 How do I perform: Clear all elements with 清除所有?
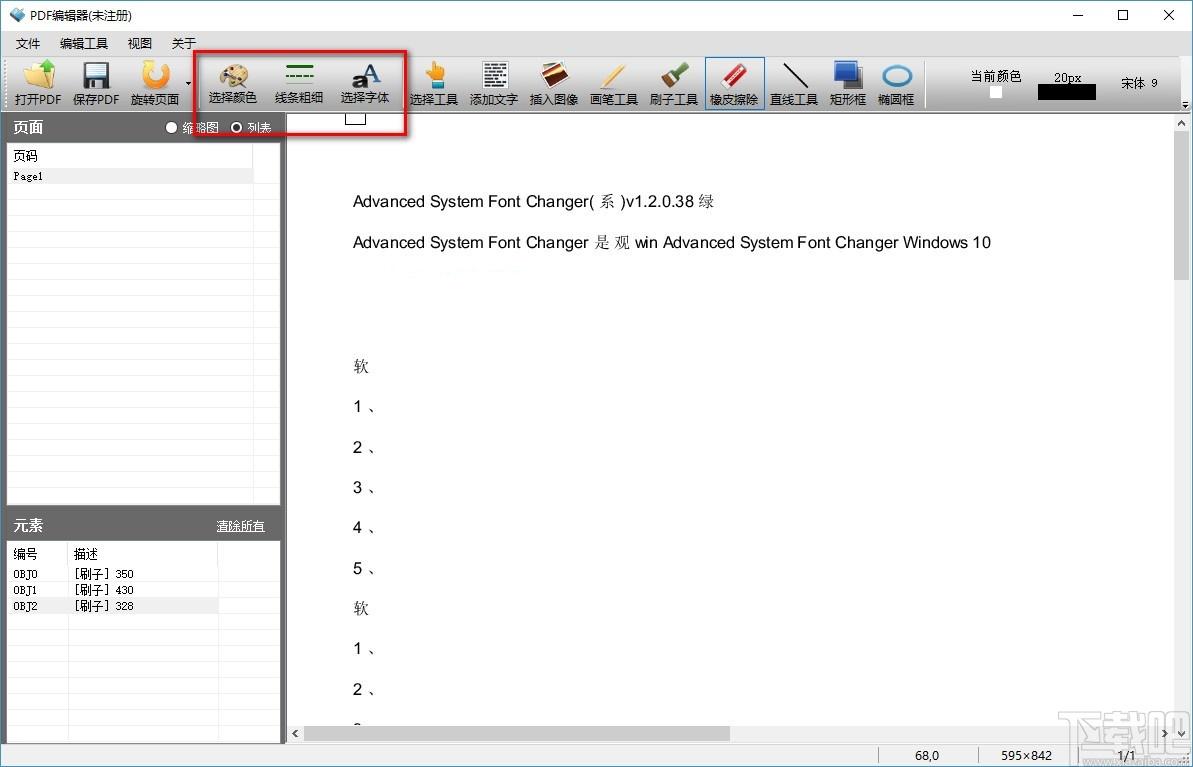coord(240,526)
